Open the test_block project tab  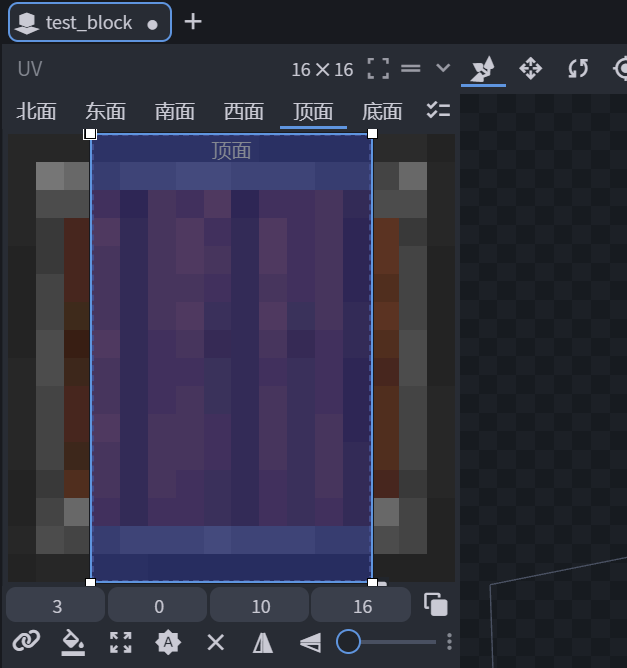pos(90,22)
